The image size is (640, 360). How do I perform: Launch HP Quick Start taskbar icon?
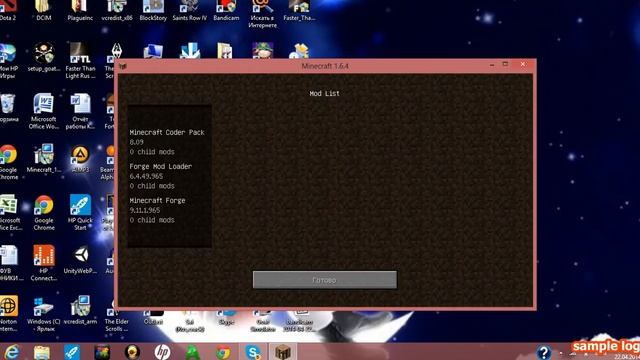[72, 352]
